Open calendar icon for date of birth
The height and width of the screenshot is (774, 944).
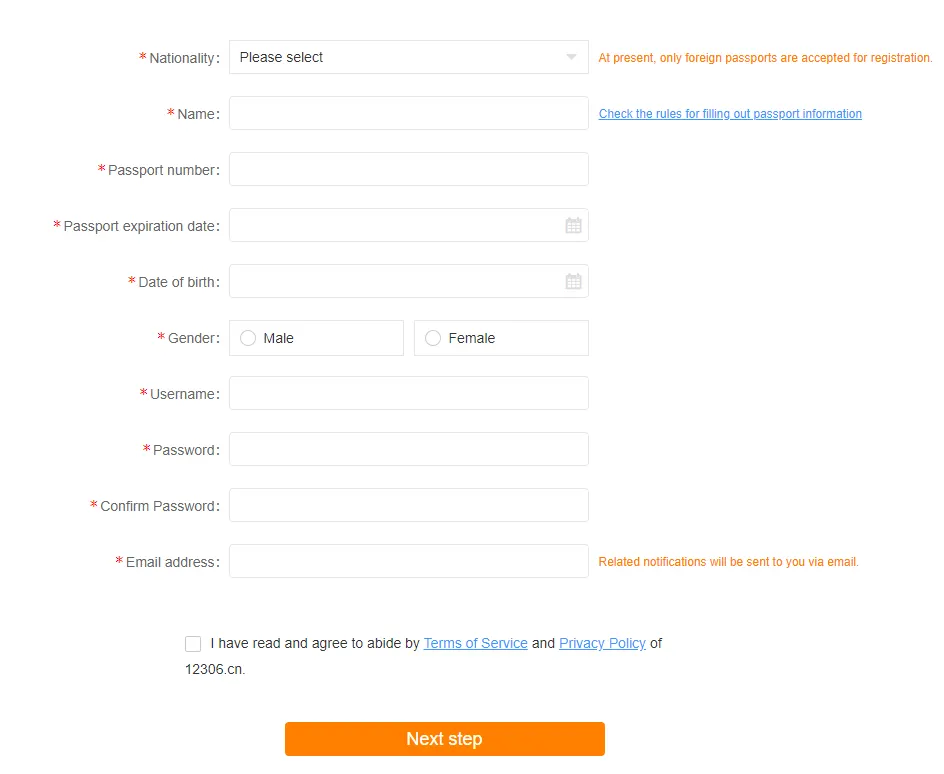573,282
